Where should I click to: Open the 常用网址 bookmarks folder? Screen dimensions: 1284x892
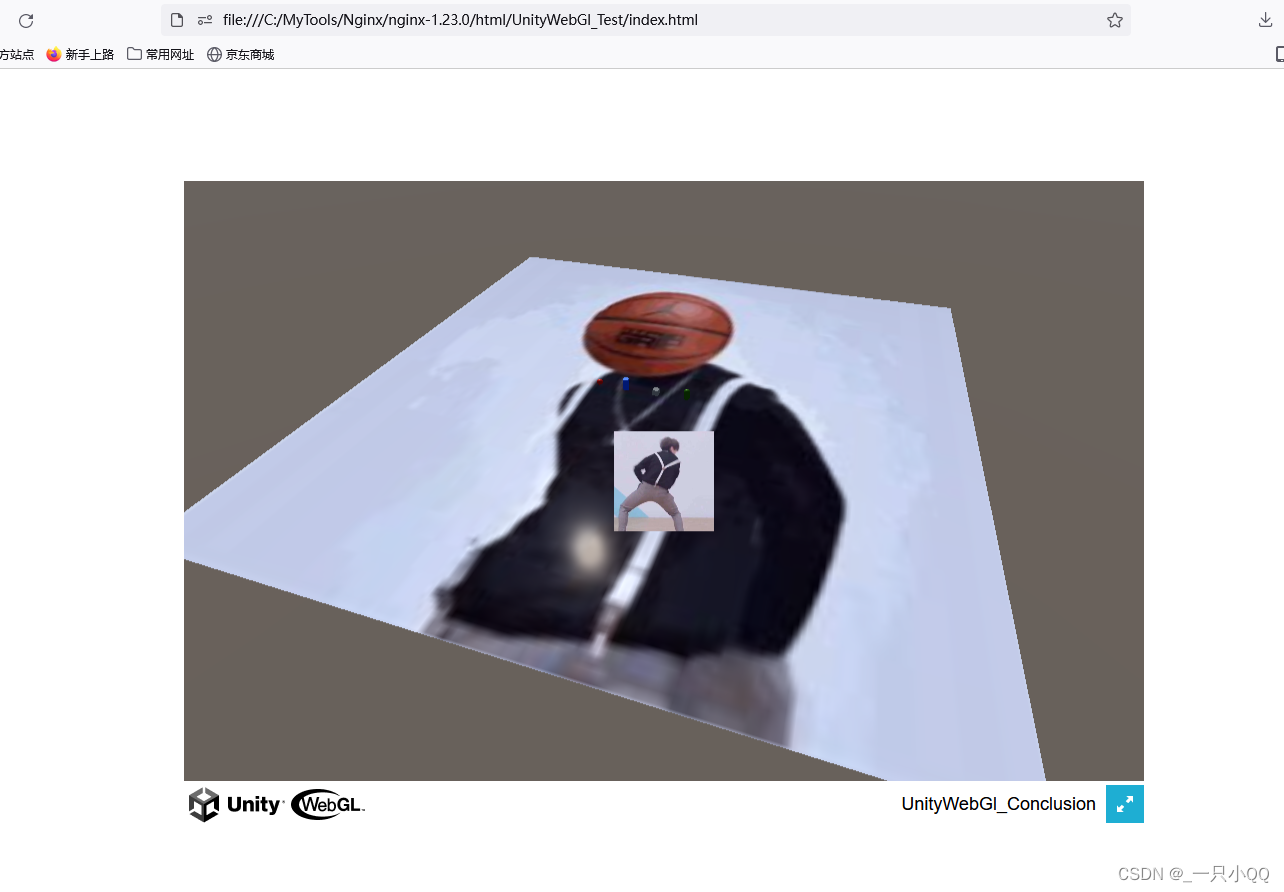point(161,55)
